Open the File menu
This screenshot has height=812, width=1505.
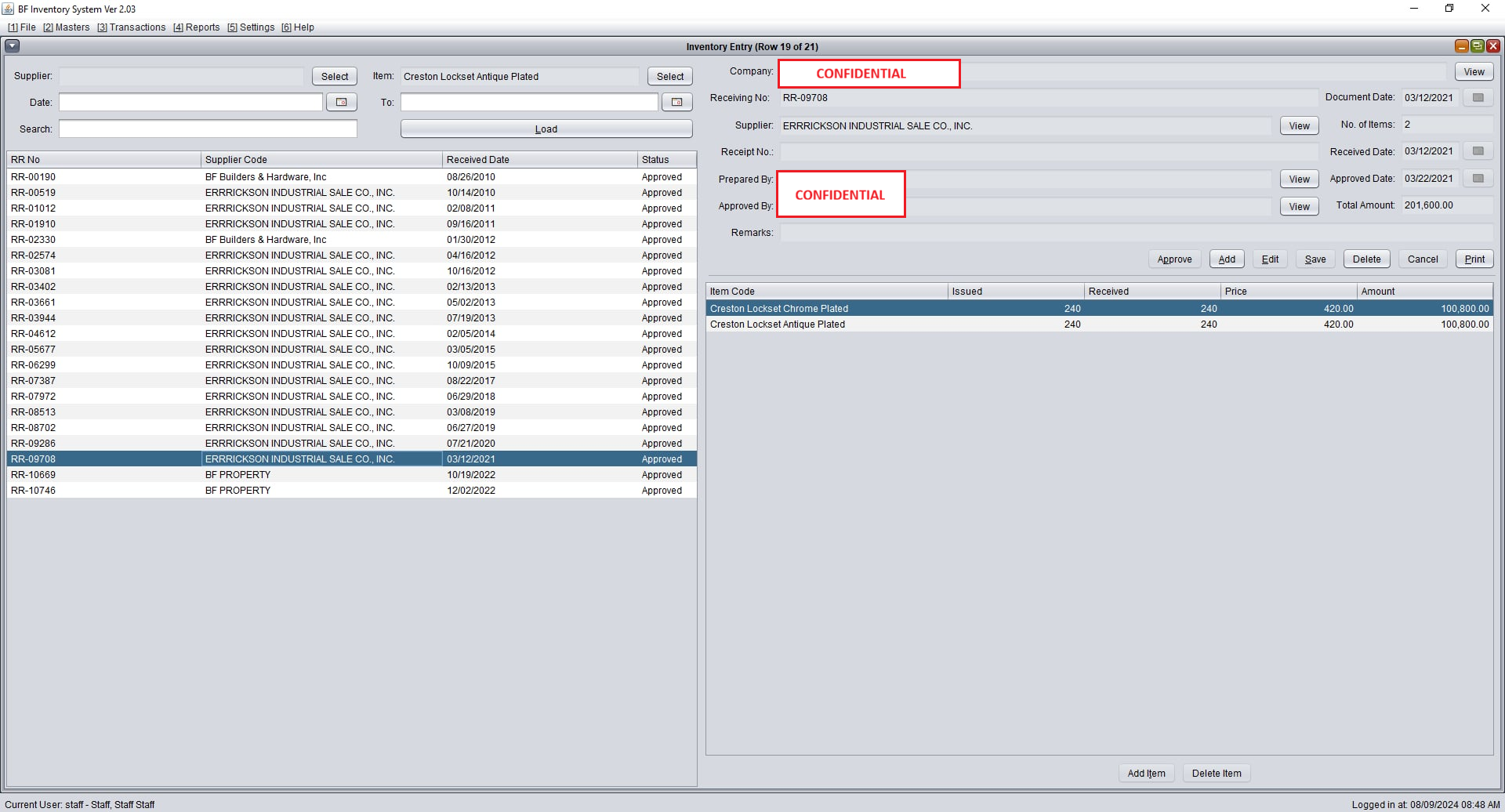click(x=22, y=27)
